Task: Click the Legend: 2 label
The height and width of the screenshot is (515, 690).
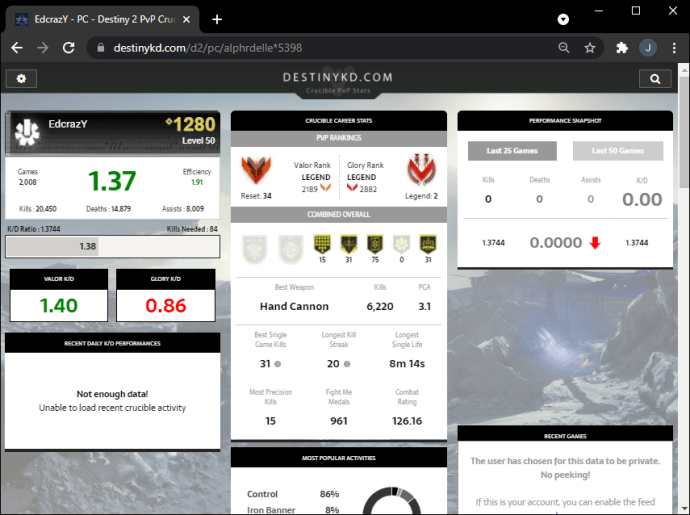Action: (421, 196)
